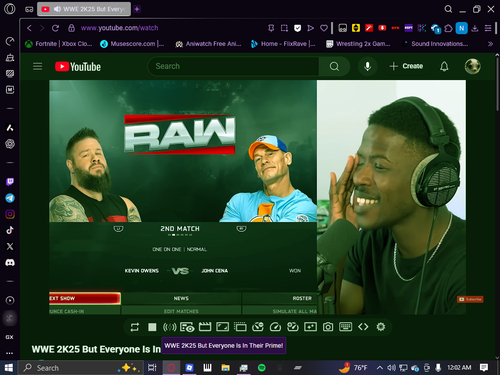Start a voice search with the microphone
The width and height of the screenshot is (500, 375).
(x=367, y=66)
